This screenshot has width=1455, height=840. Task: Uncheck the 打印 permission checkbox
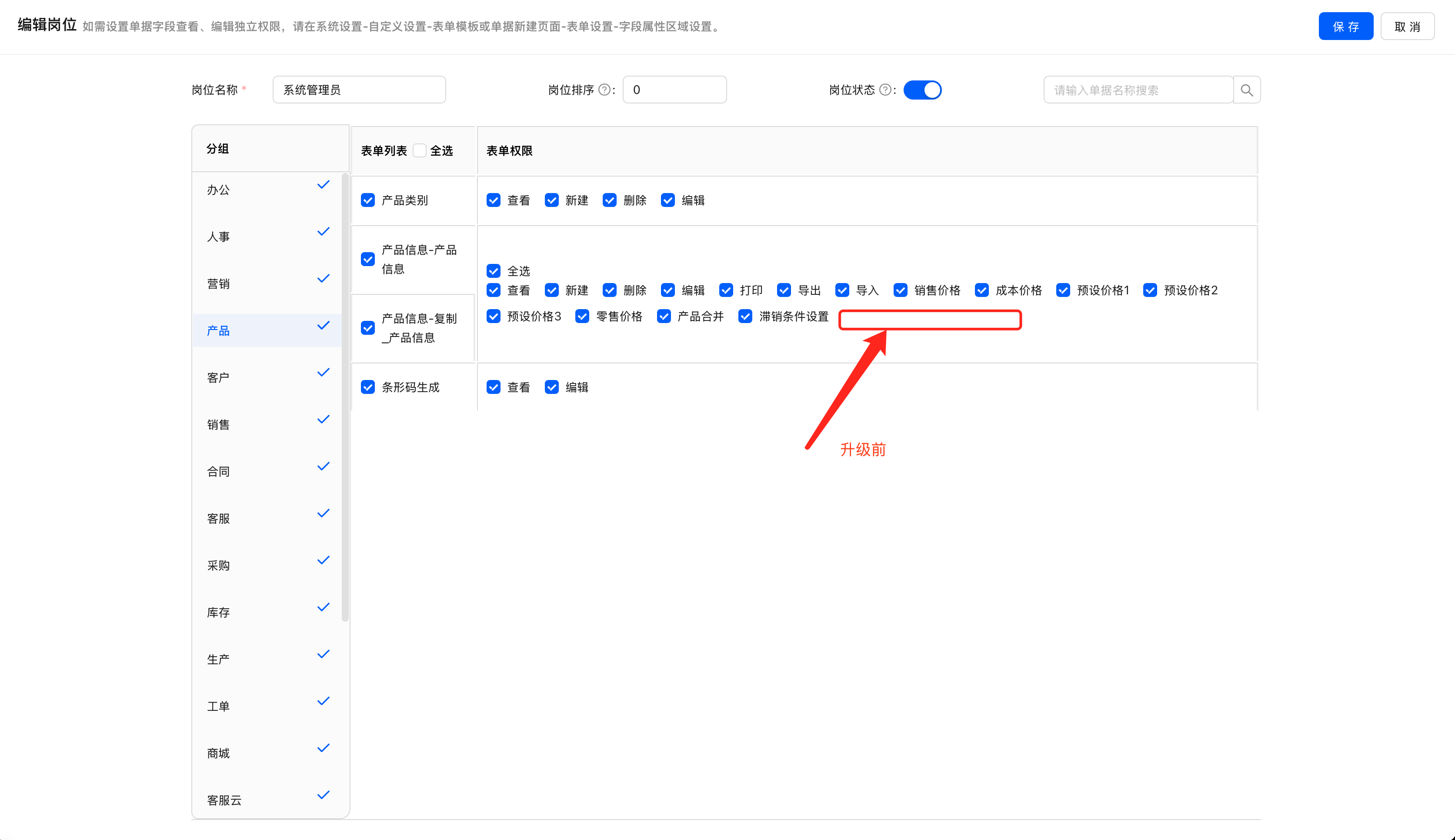tap(726, 290)
